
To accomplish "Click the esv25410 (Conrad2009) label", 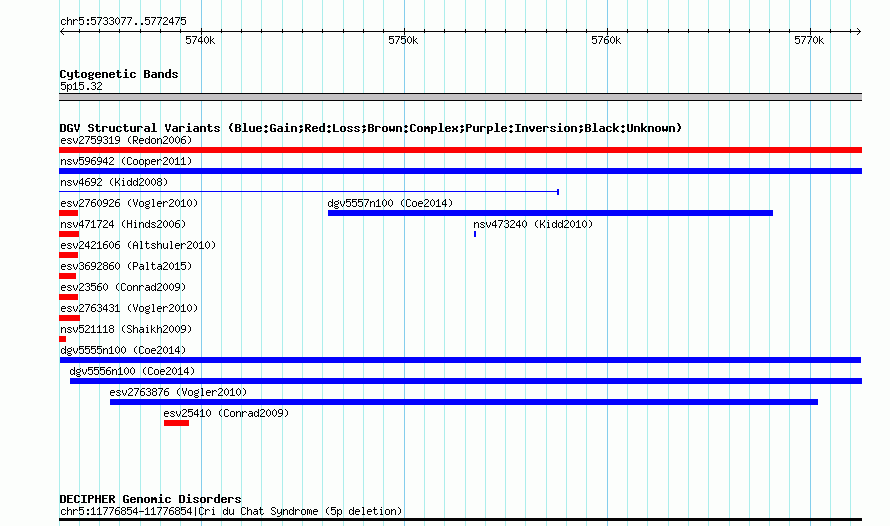I will point(226,413).
